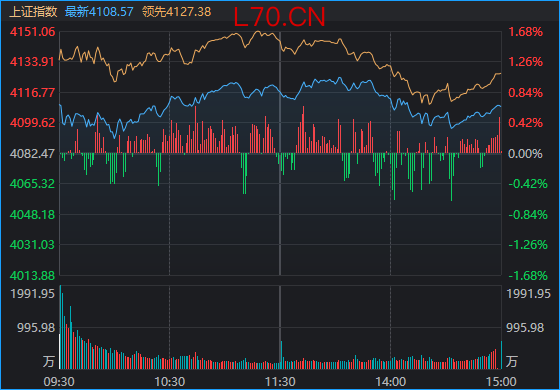Click the left 1991.95 volume label
The width and height of the screenshot is (560, 390).
point(32,294)
